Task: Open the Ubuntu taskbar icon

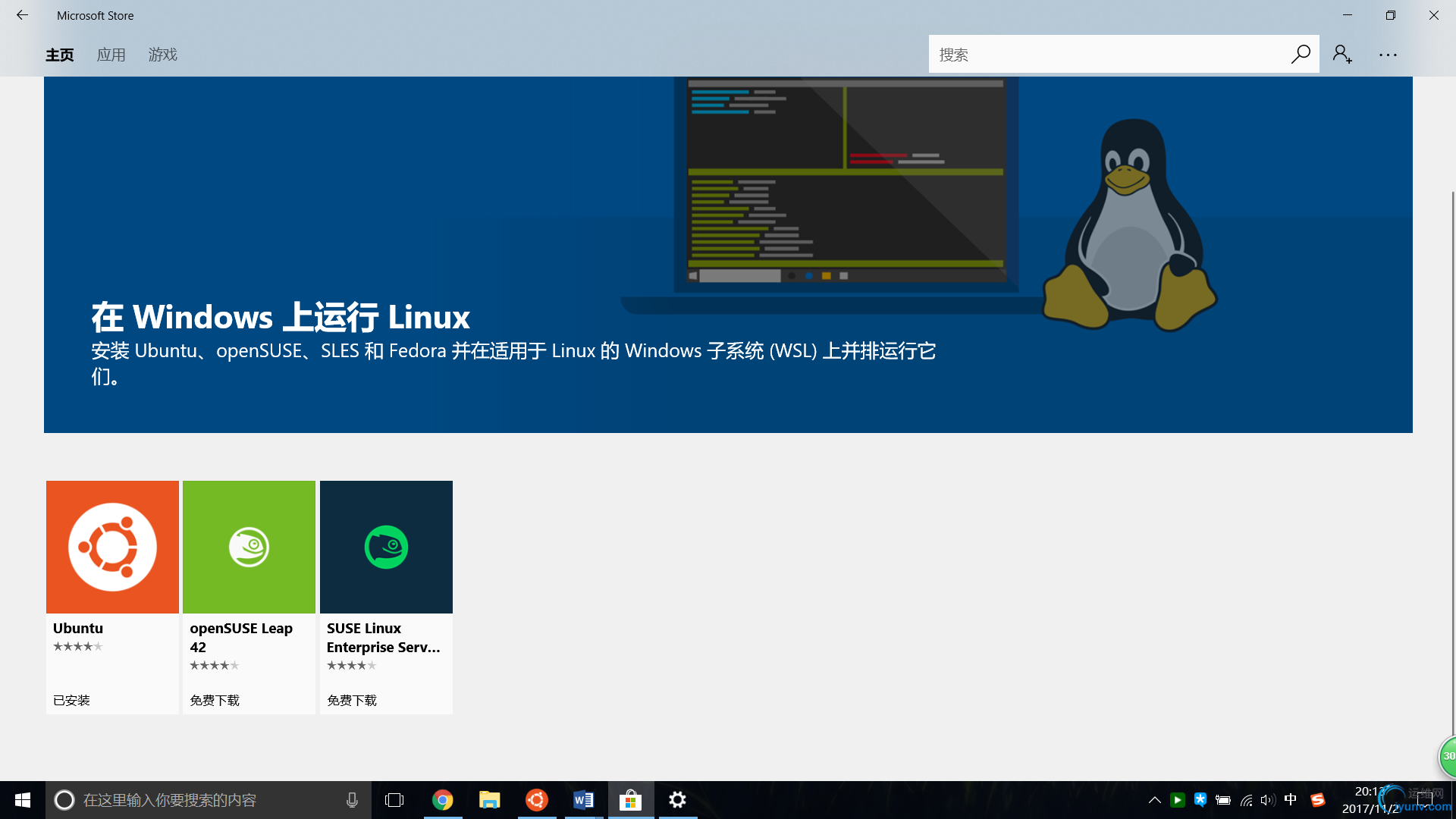Action: tap(537, 800)
